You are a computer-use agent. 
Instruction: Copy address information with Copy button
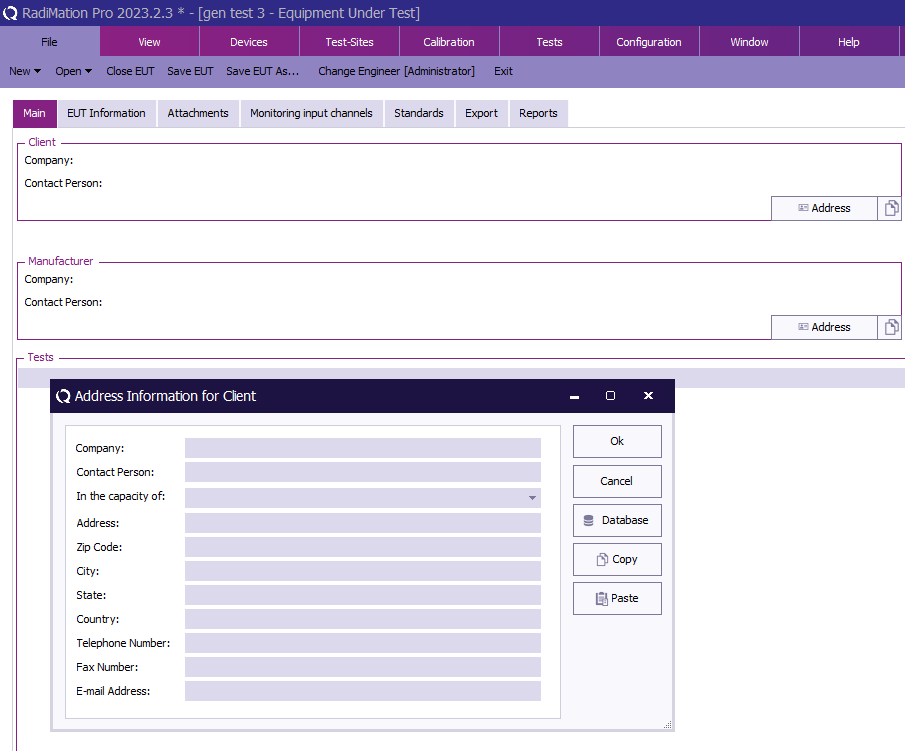click(x=617, y=559)
